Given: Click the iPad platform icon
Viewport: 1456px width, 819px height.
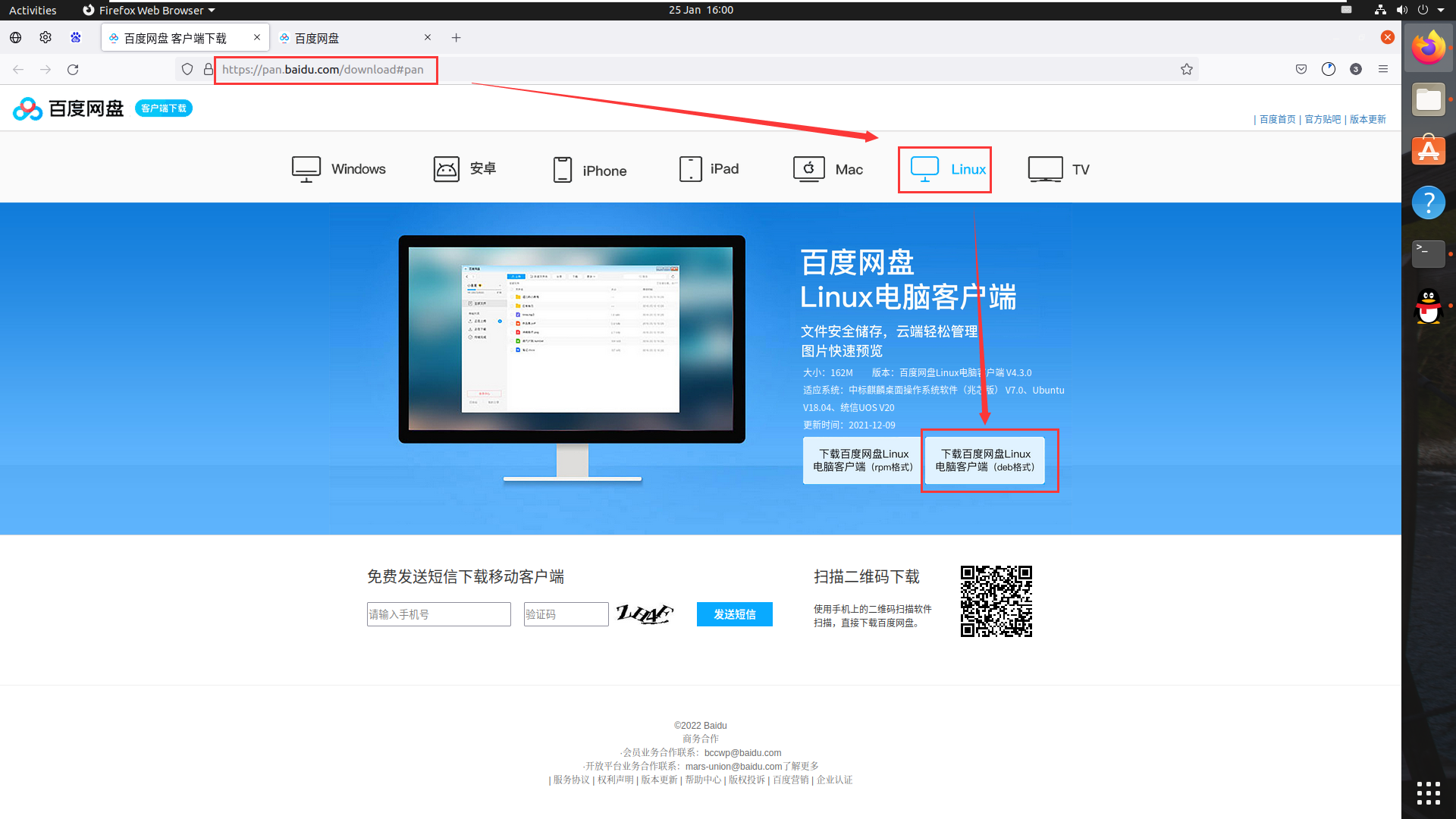Looking at the screenshot, I should pos(690,168).
